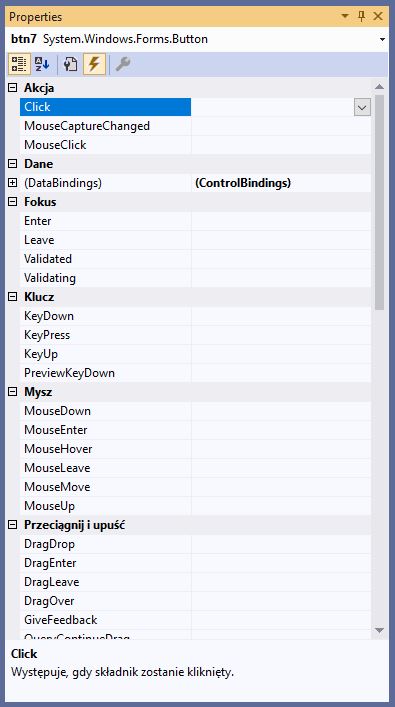This screenshot has height=707, width=395.
Task: Click the vertical scrollbar thumb
Action: [x=379, y=202]
